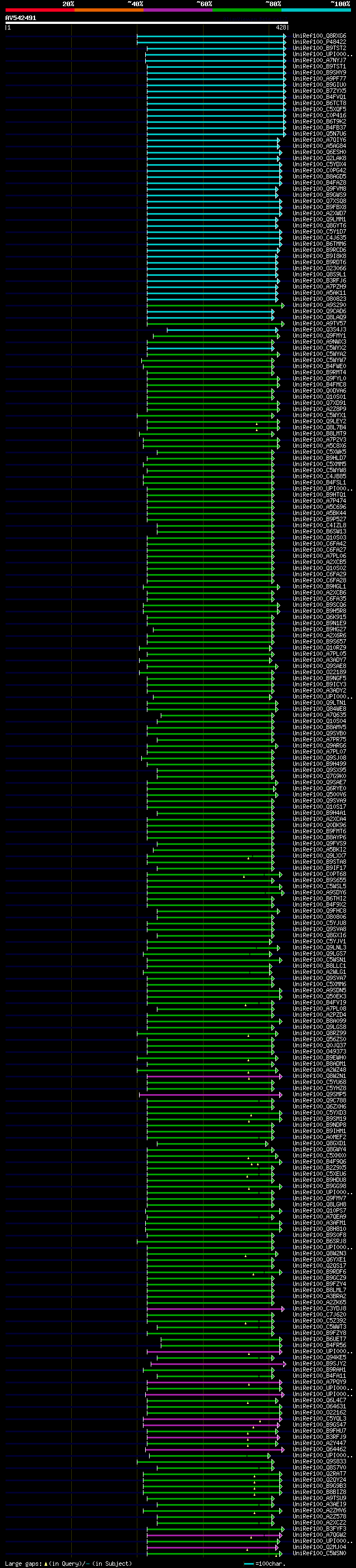
Task: Select the UniRef100_C5YQL3 label
Action: (319, 1418)
